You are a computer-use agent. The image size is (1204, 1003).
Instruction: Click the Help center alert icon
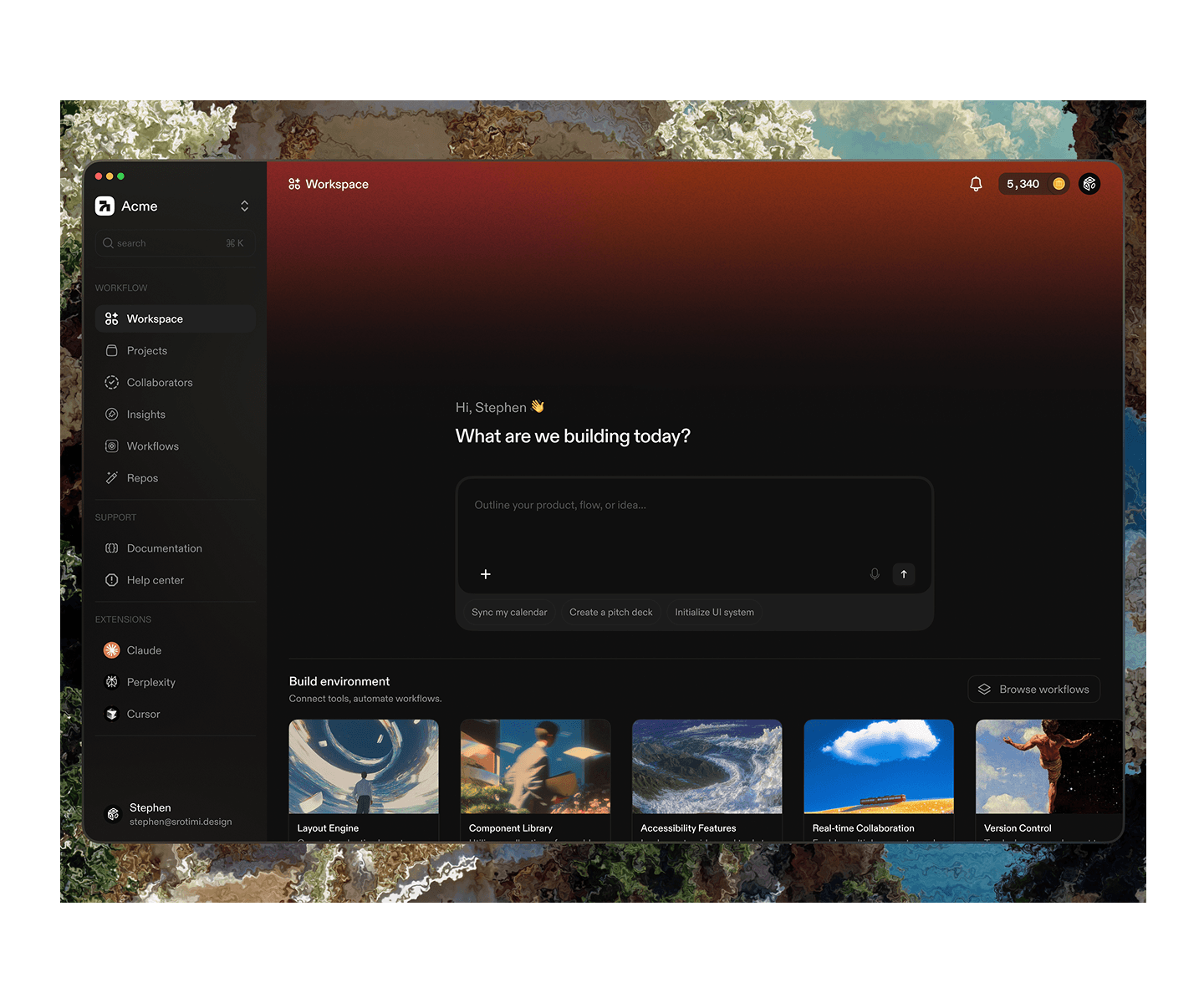click(x=111, y=580)
